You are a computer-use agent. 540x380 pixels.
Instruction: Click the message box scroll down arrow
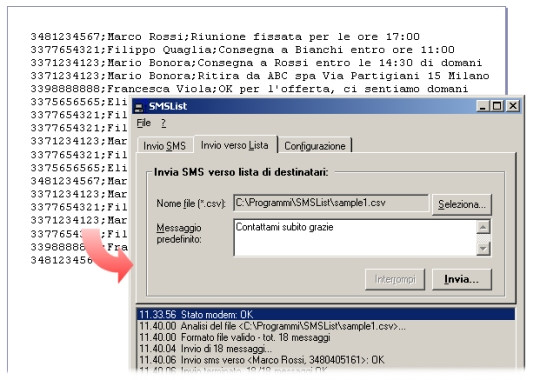tap(483, 248)
